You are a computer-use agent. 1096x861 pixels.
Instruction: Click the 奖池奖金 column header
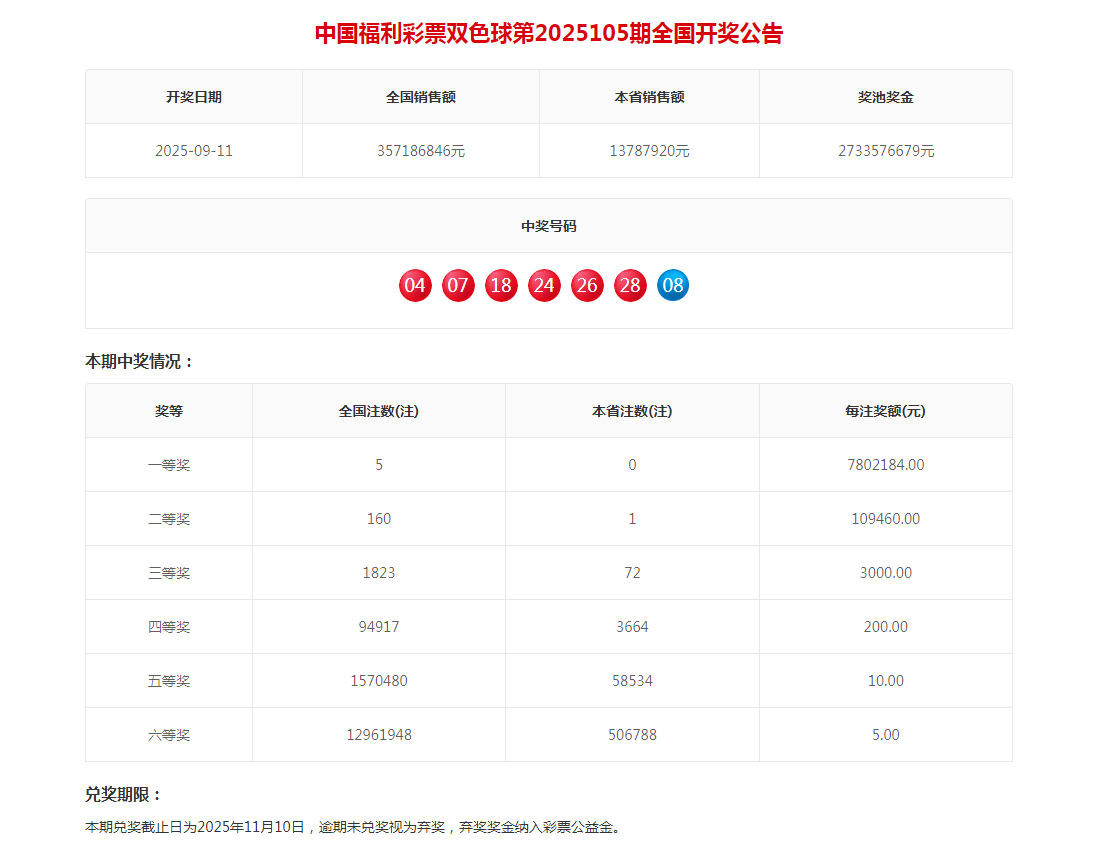pos(886,97)
